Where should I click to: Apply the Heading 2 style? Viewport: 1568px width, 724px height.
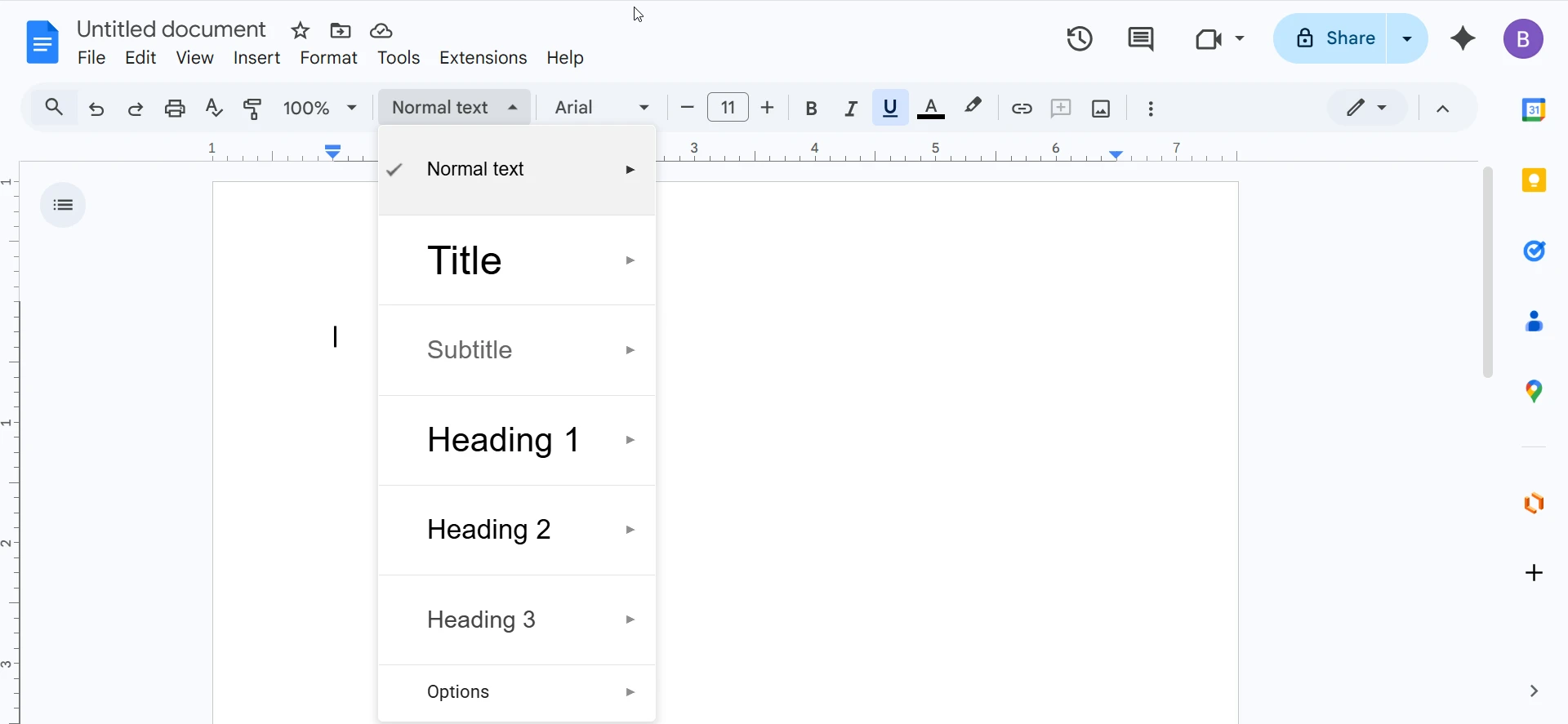517,530
